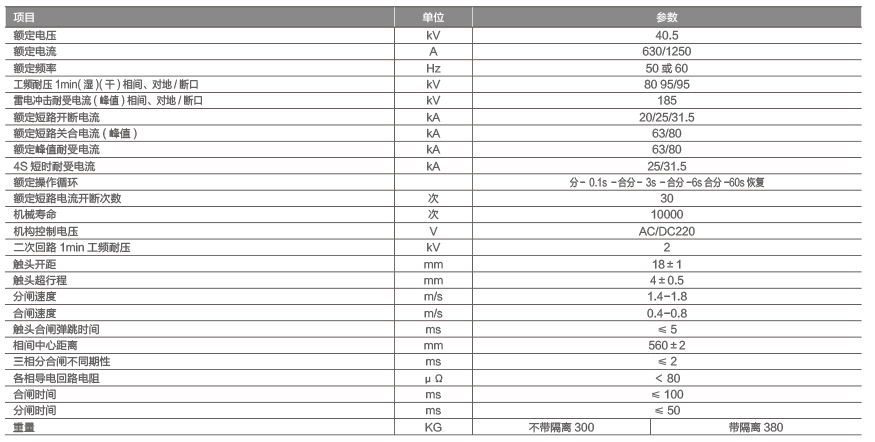Click the 80 95/95 value cell
The width and height of the screenshot is (875, 442).
[x=665, y=85]
